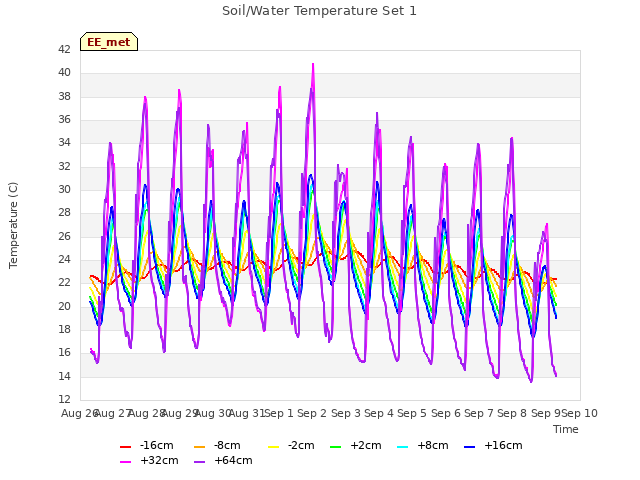Click the -2cm legend label
This screenshot has height=480, width=640.
301,445
